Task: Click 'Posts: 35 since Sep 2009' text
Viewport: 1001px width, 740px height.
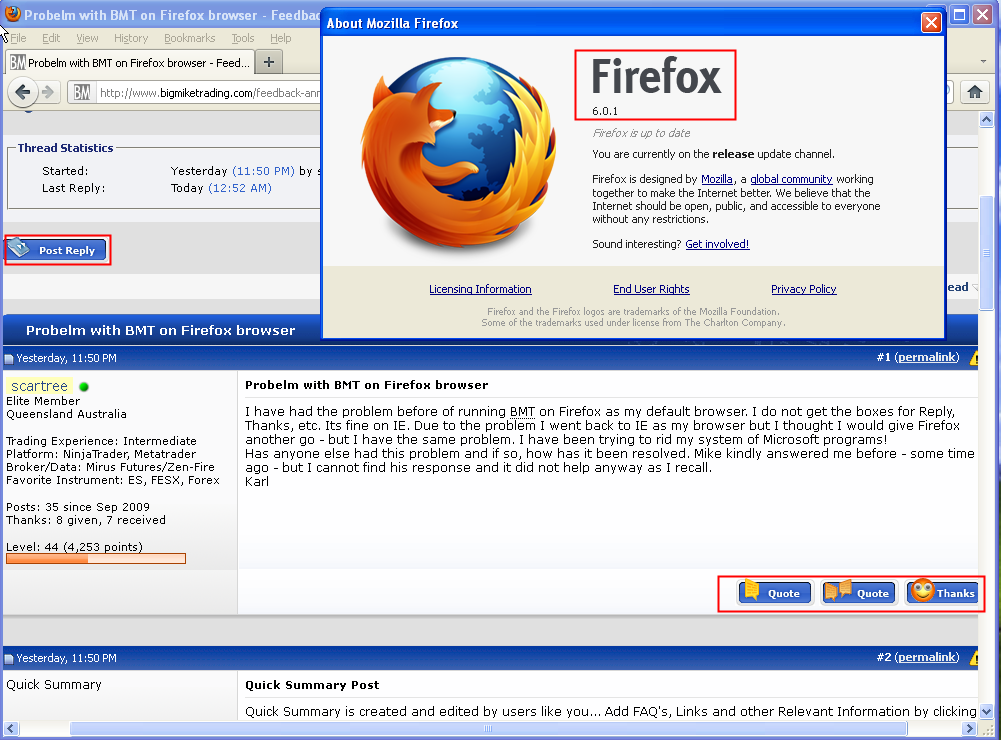Action: (x=78, y=507)
